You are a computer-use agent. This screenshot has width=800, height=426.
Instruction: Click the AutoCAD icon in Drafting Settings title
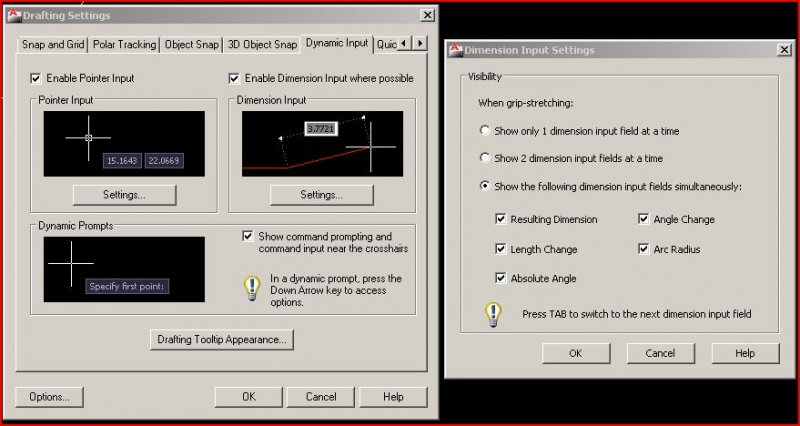15,15
